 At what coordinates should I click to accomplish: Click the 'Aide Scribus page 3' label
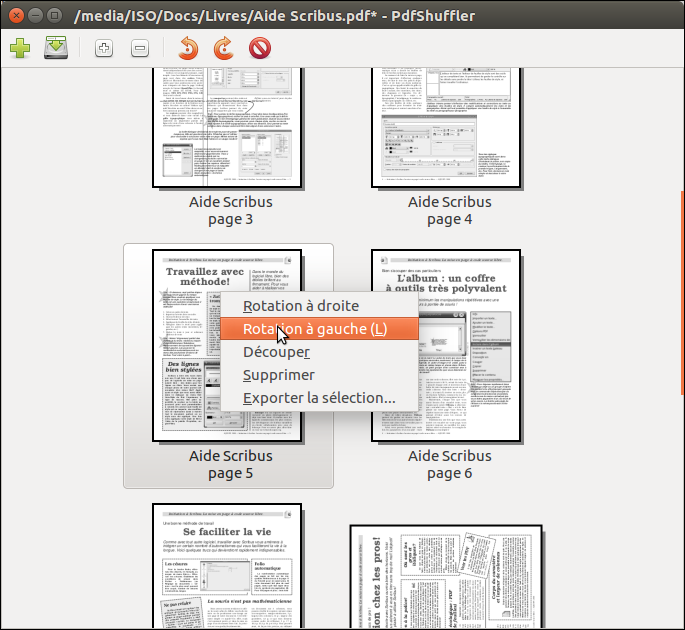click(x=231, y=211)
